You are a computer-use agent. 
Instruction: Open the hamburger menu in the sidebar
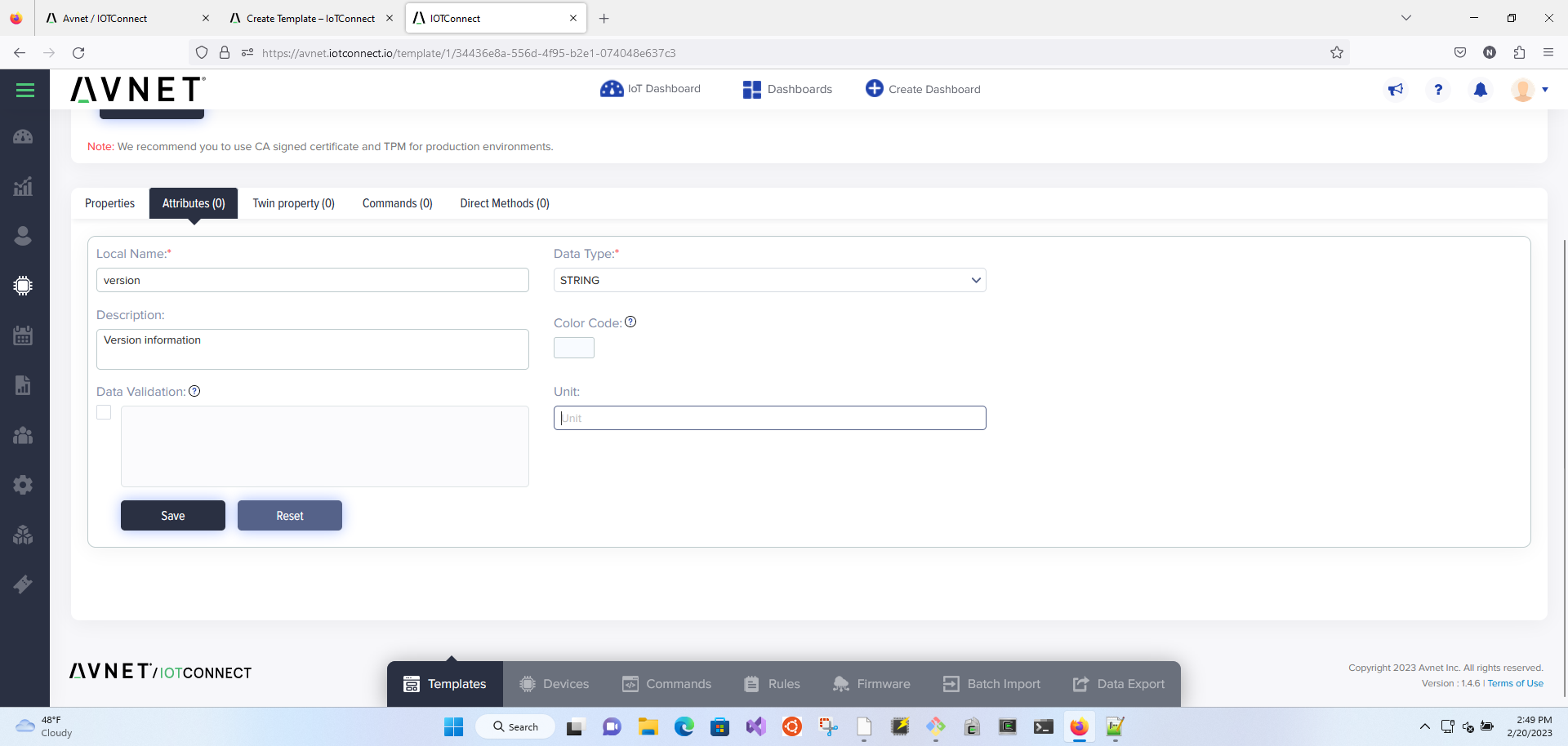tap(24, 91)
